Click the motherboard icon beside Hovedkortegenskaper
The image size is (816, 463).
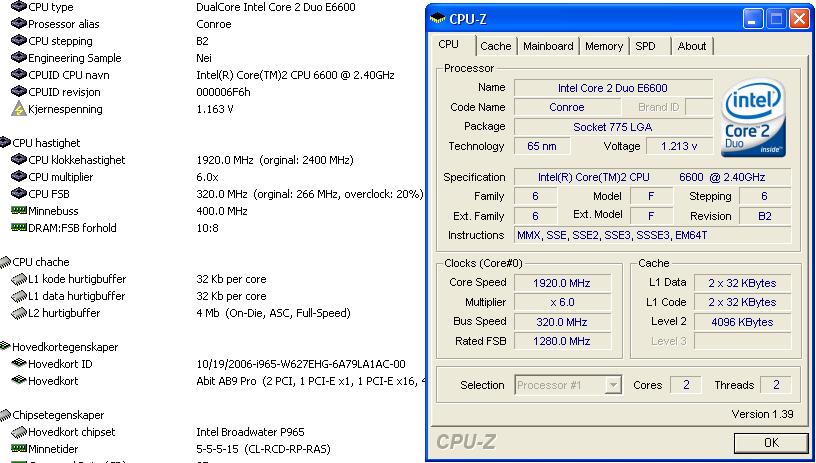(5, 346)
